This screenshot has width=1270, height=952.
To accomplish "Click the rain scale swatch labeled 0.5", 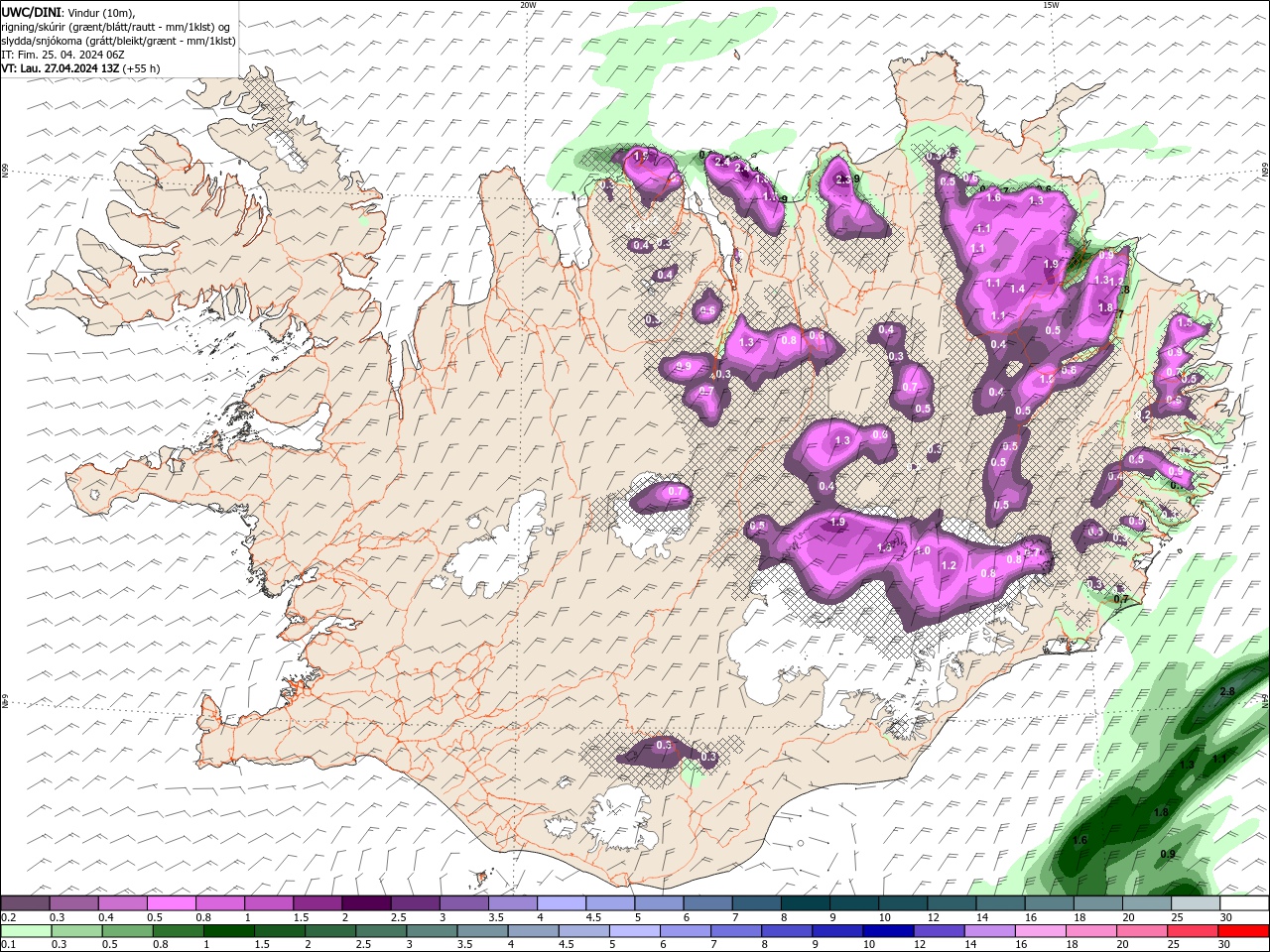I will 127,931.
